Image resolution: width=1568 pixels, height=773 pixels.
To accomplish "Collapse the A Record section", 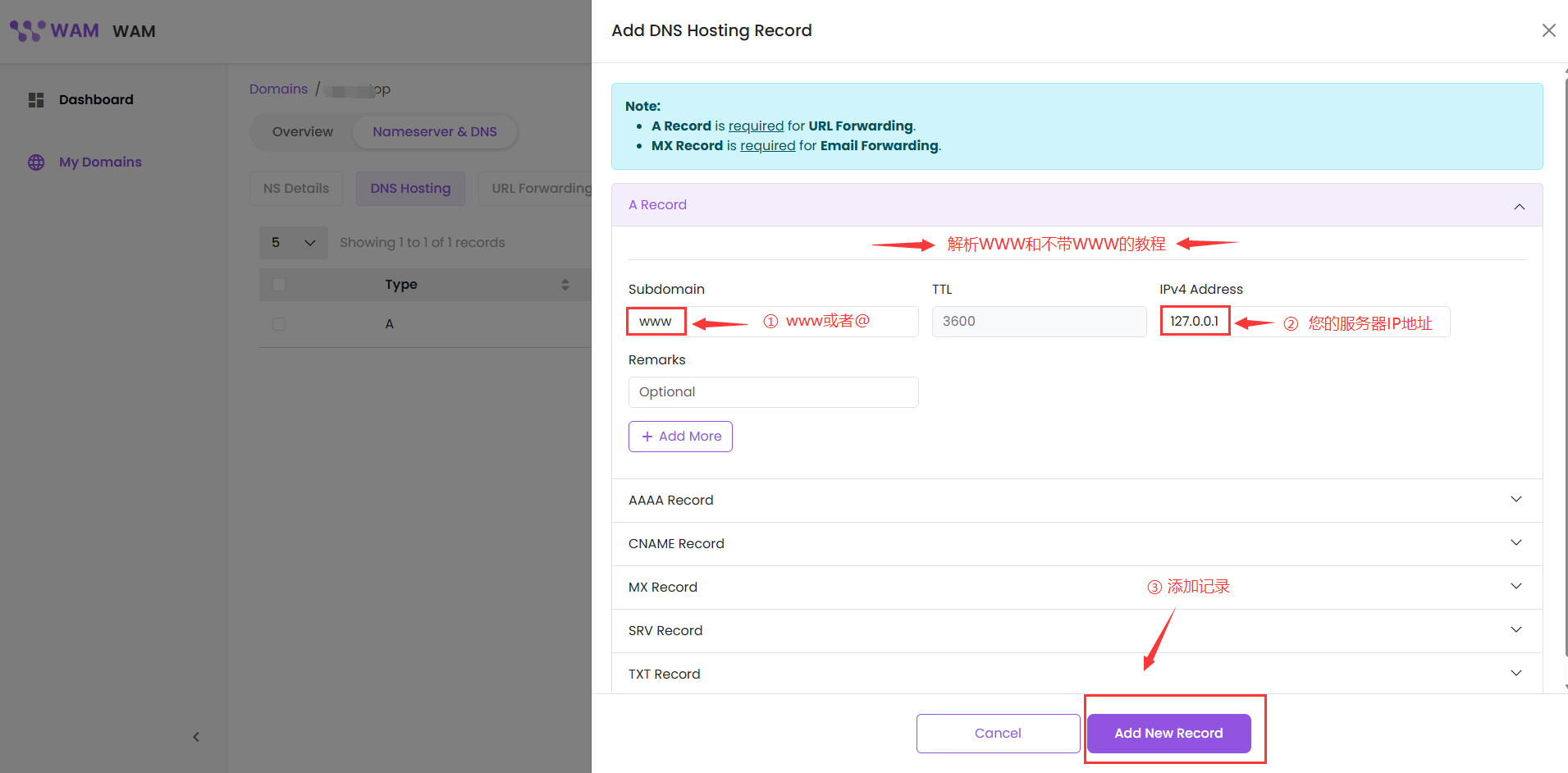I will tap(1519, 206).
